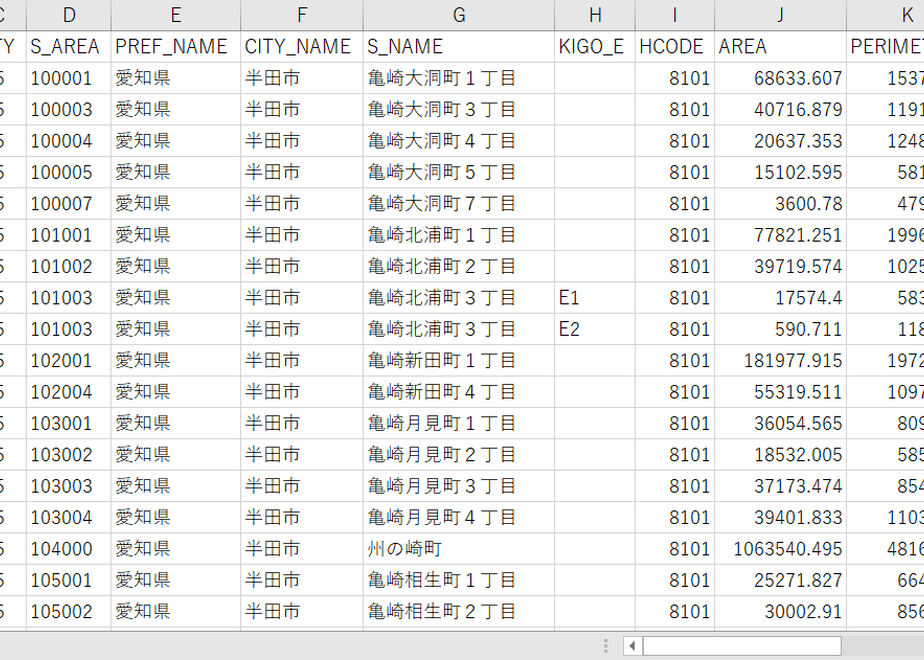Select the HCODE header cell
The width and height of the screenshot is (924, 660).
click(x=675, y=47)
